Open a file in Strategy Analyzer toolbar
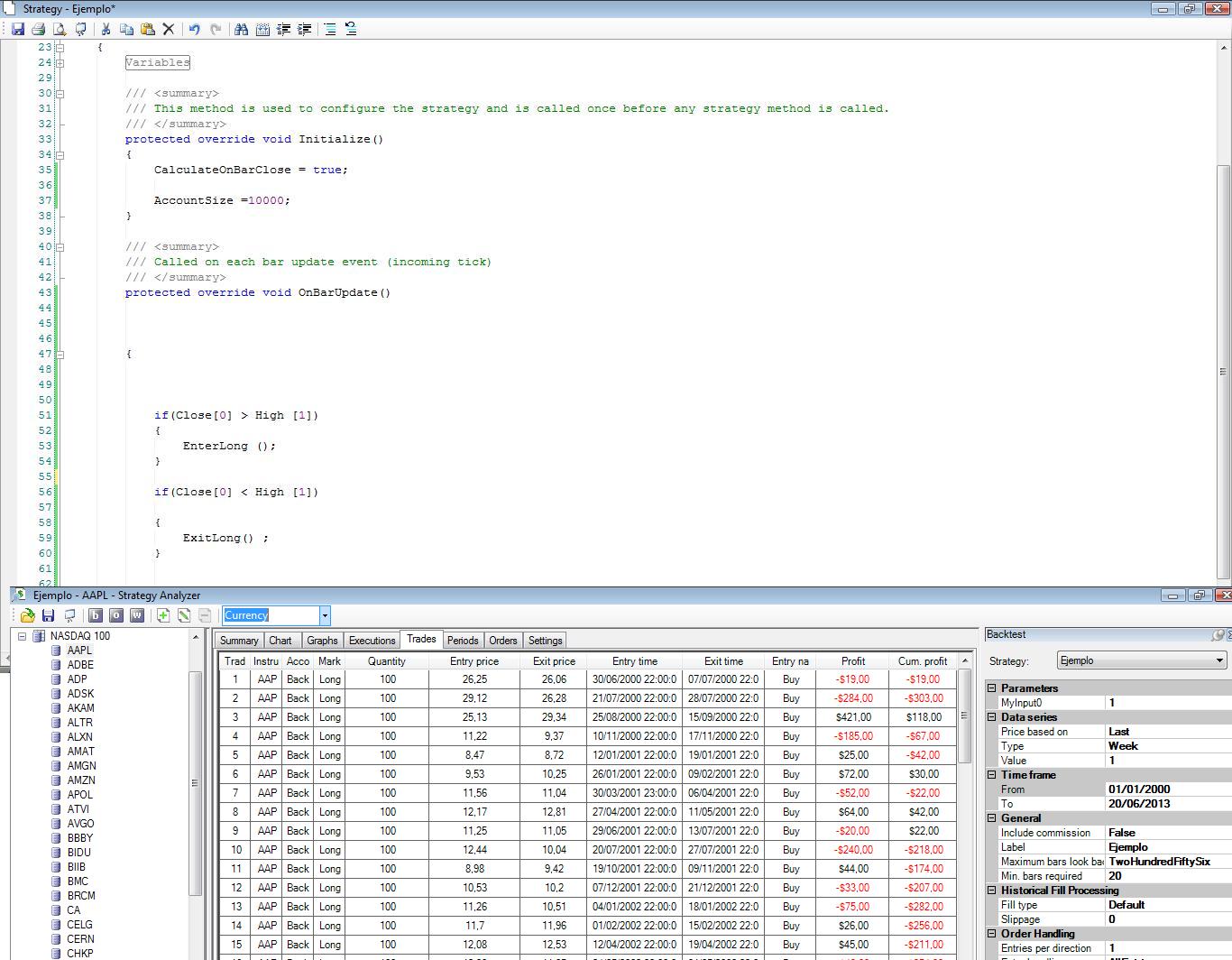This screenshot has width=1232, height=960. [27, 615]
